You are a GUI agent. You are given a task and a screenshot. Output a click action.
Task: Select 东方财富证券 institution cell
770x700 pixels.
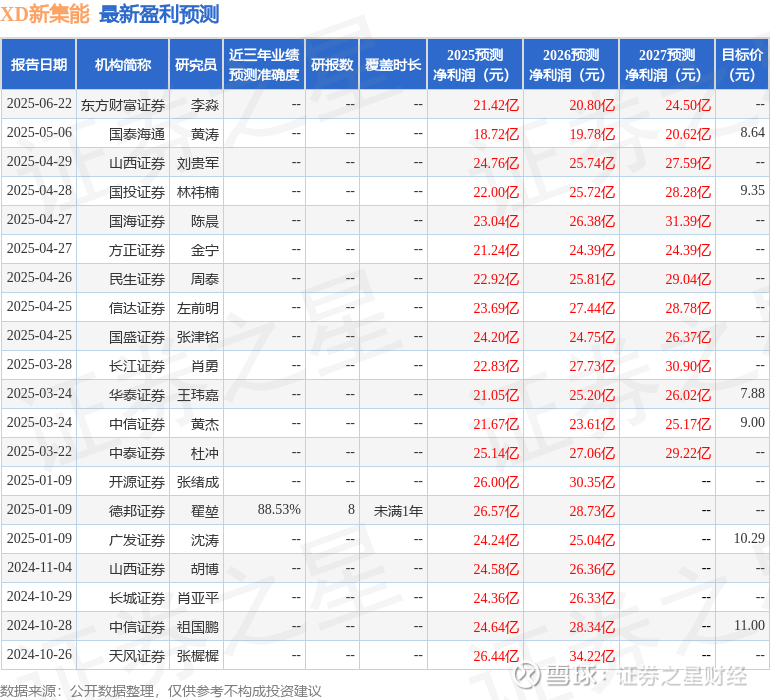click(x=123, y=105)
